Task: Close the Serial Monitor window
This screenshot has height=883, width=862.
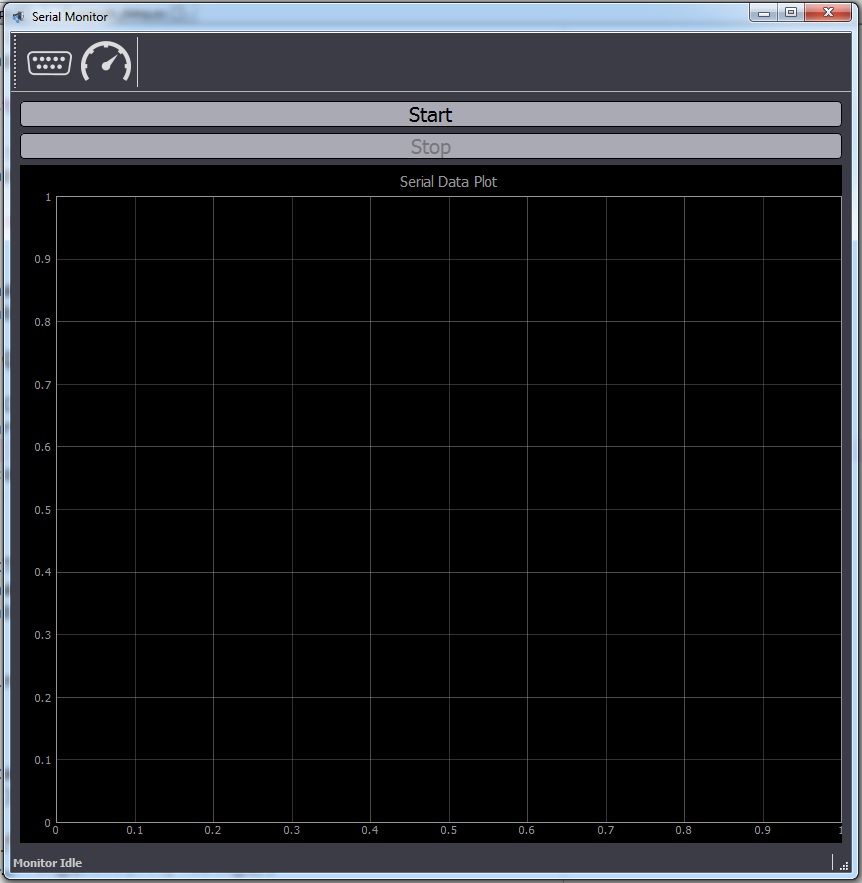Action: [828, 12]
